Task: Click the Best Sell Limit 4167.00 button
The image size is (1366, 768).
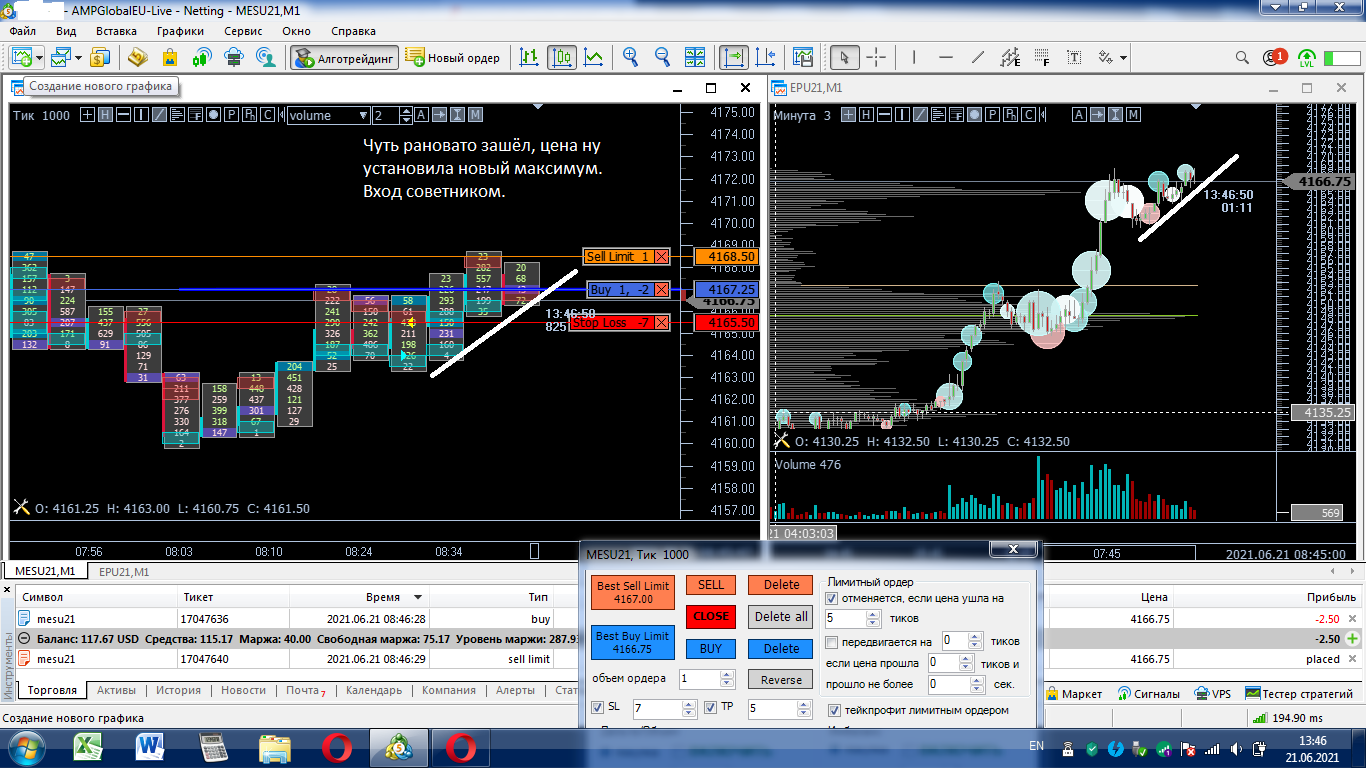Action: [633, 593]
